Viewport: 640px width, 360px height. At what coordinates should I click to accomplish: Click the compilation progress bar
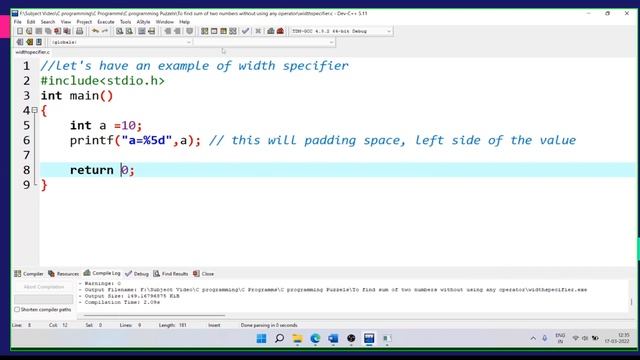pyautogui.click(x=44, y=299)
